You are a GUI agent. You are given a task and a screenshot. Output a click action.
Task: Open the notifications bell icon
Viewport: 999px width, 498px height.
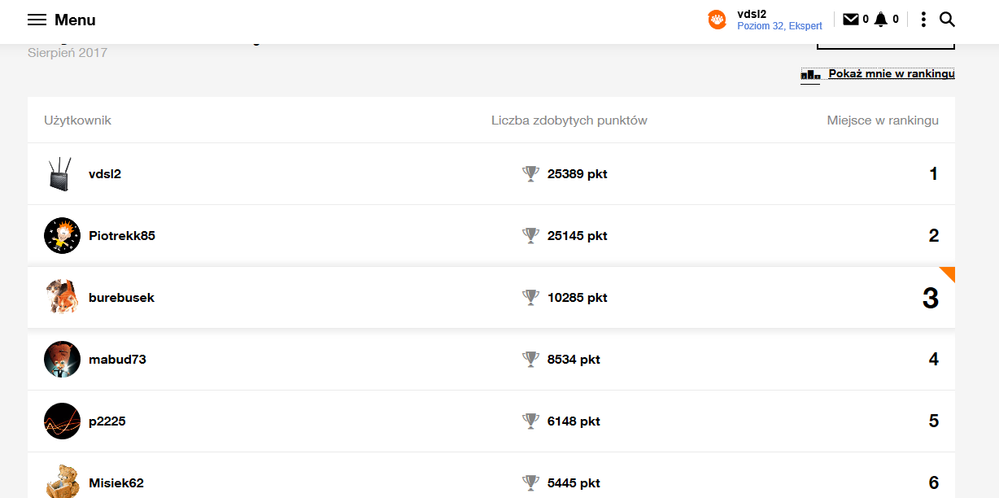pyautogui.click(x=881, y=19)
